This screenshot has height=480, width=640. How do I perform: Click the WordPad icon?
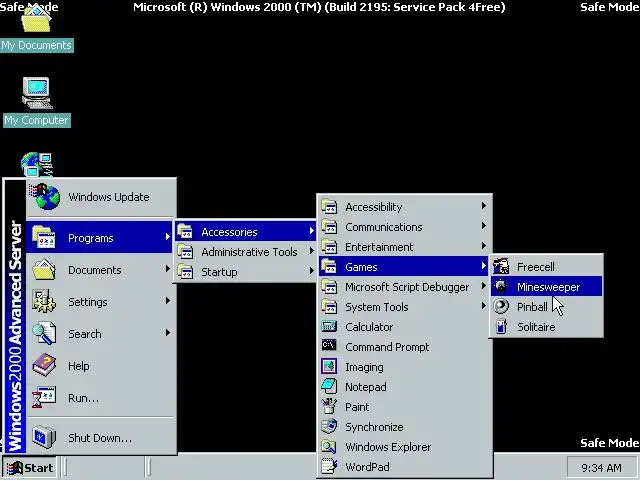329,466
